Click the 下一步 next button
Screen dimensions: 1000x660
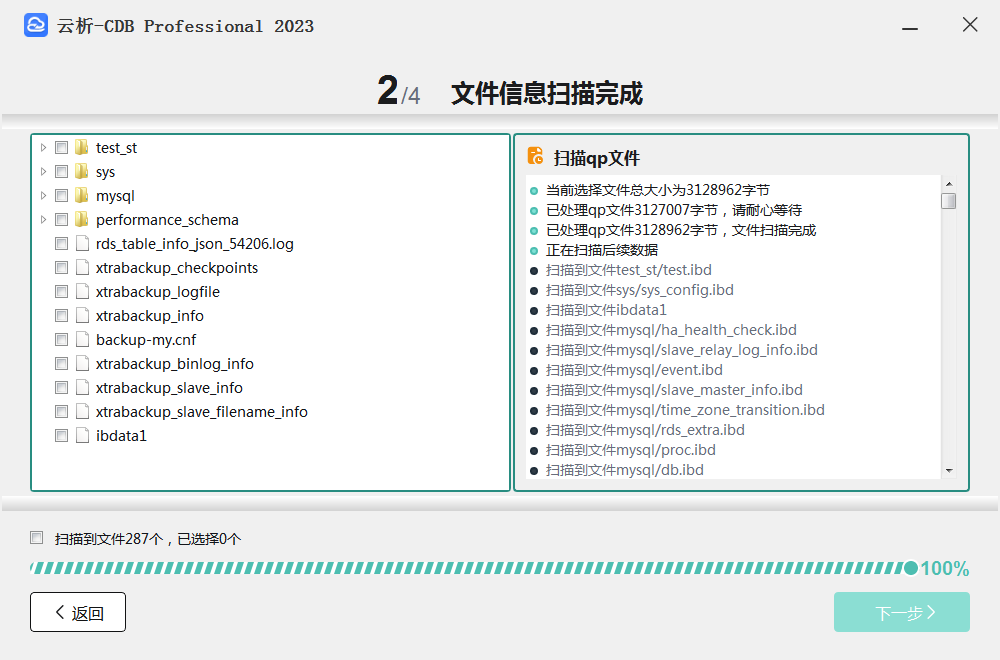902,612
